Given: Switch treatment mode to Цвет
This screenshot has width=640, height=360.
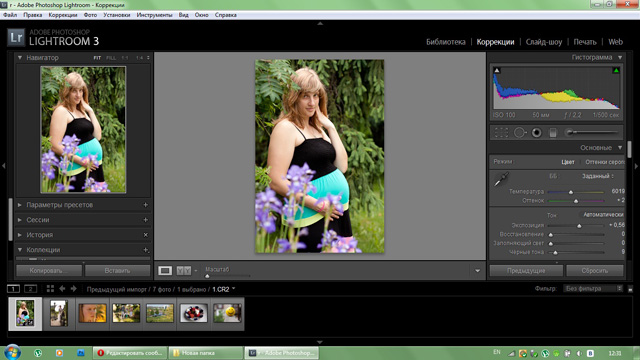Looking at the screenshot, I should coord(568,162).
